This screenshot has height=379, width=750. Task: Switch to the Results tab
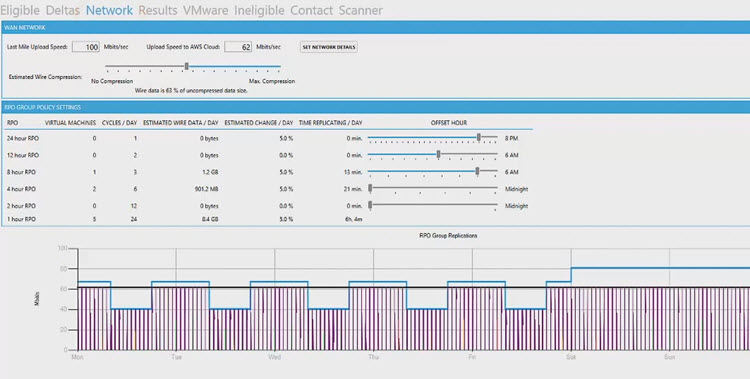(158, 10)
